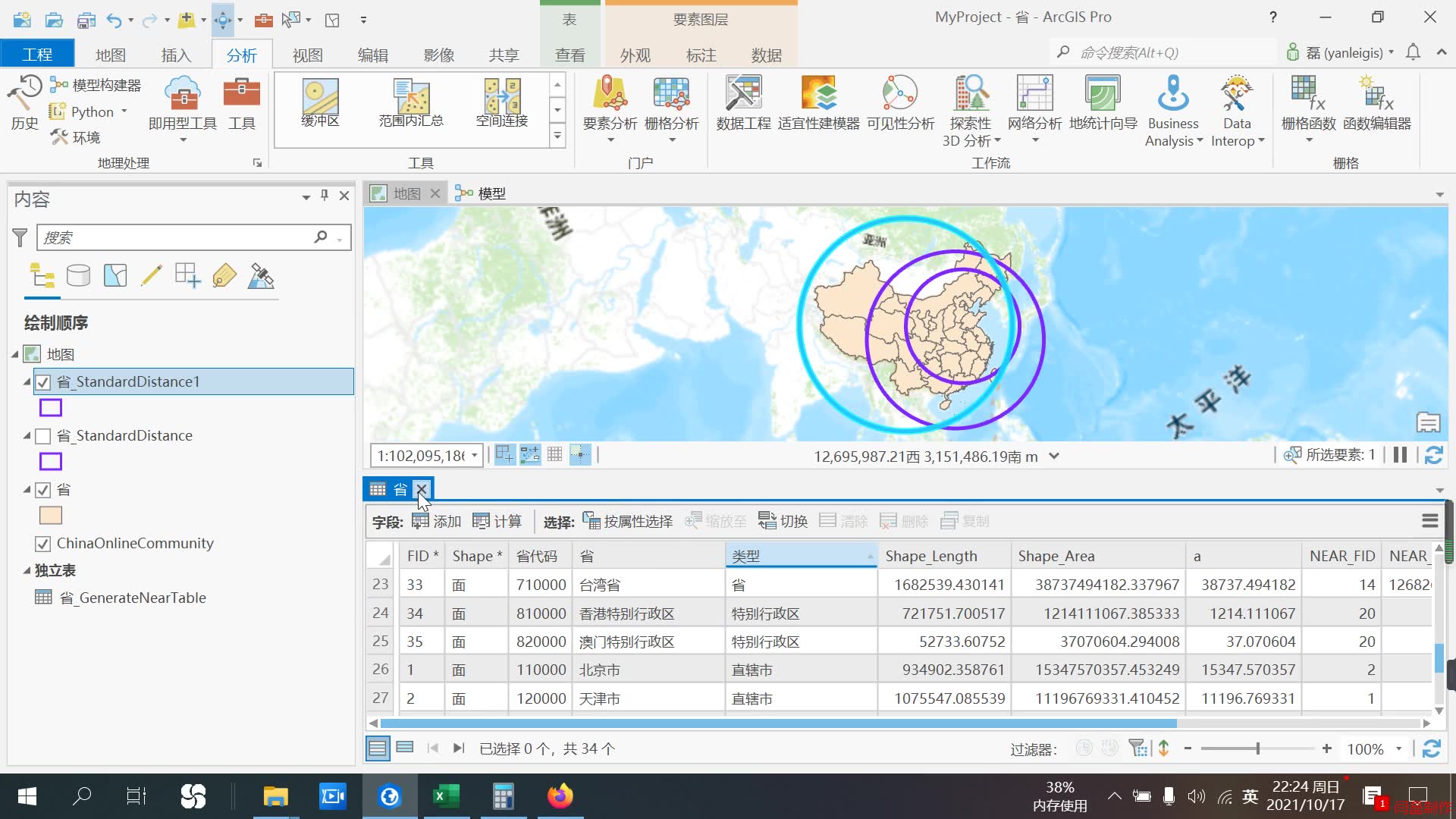Switch to the 视图 ribbon tab
The width and height of the screenshot is (1456, 819).
(307, 54)
